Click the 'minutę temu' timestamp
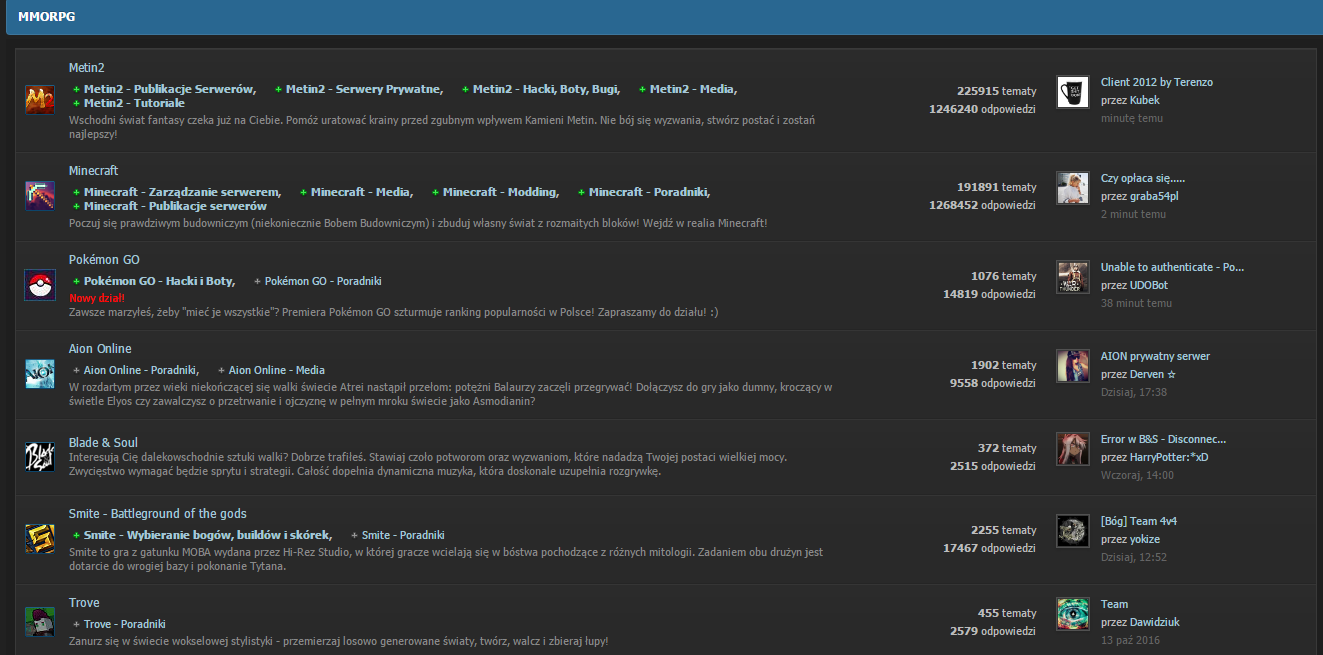1323x655 pixels. [x=1132, y=118]
